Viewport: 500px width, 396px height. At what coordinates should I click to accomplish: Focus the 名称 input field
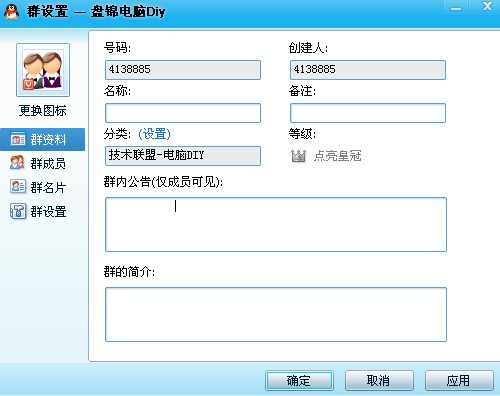(183, 113)
